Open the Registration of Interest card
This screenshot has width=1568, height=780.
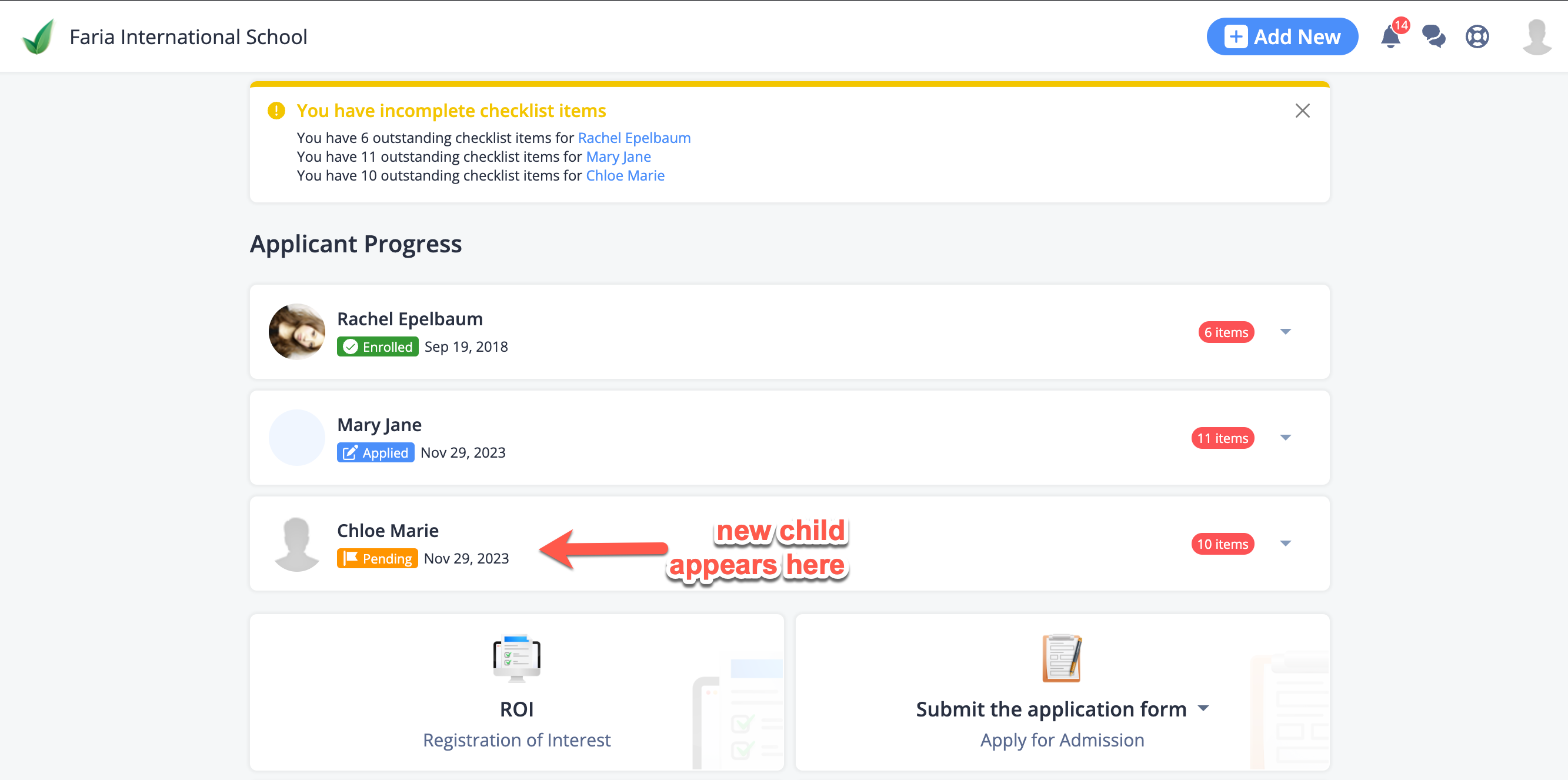coord(516,692)
